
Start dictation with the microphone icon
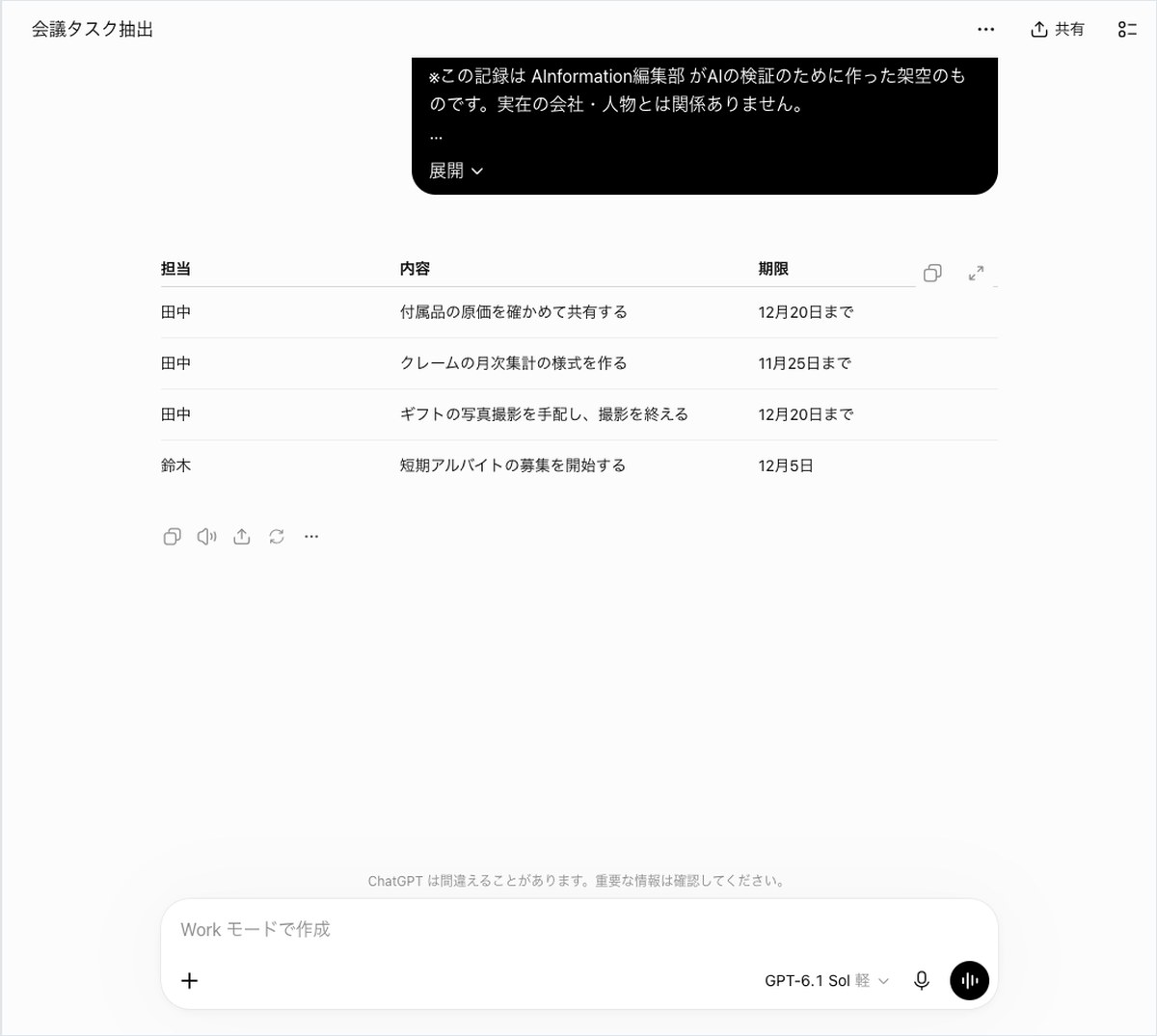[922, 980]
